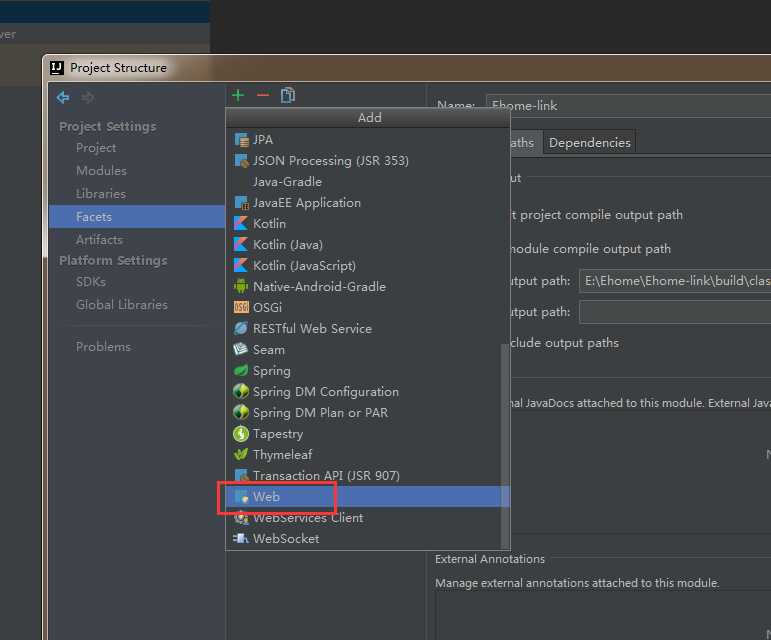Click the green plus Add icon

coord(238,95)
